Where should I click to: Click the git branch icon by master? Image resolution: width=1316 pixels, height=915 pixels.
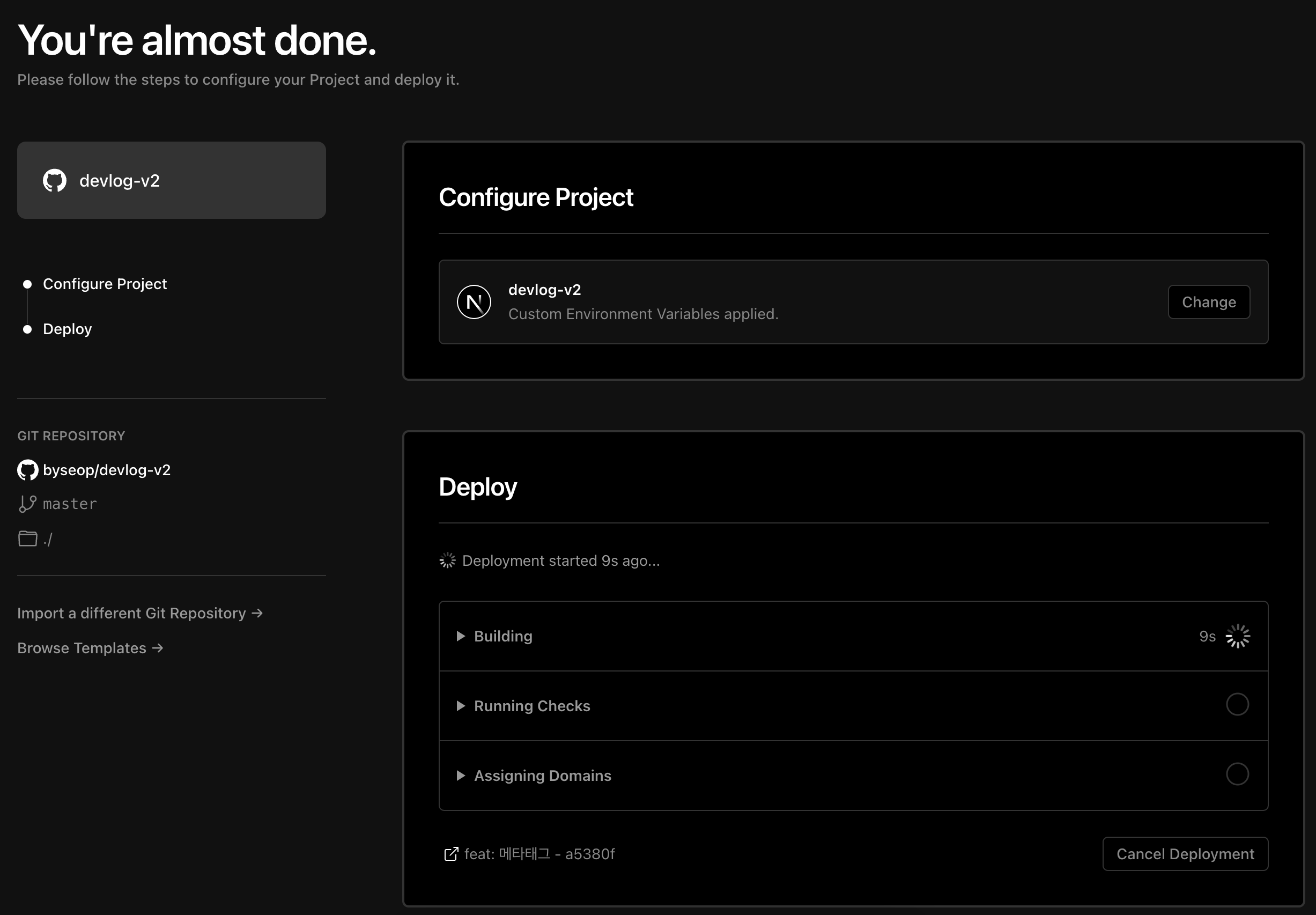point(27,504)
